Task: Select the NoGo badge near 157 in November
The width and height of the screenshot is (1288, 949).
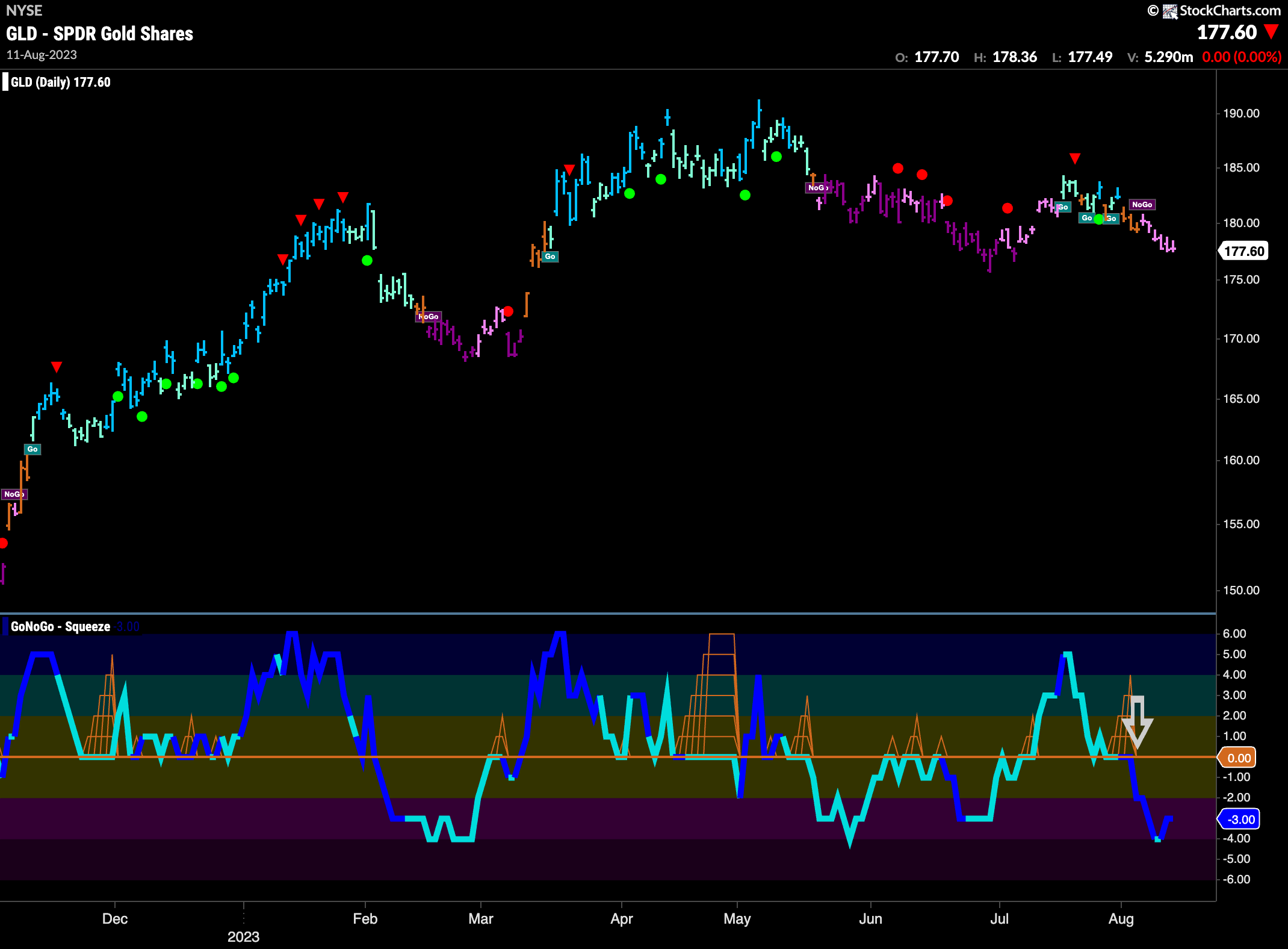Action: pyautogui.click(x=14, y=494)
